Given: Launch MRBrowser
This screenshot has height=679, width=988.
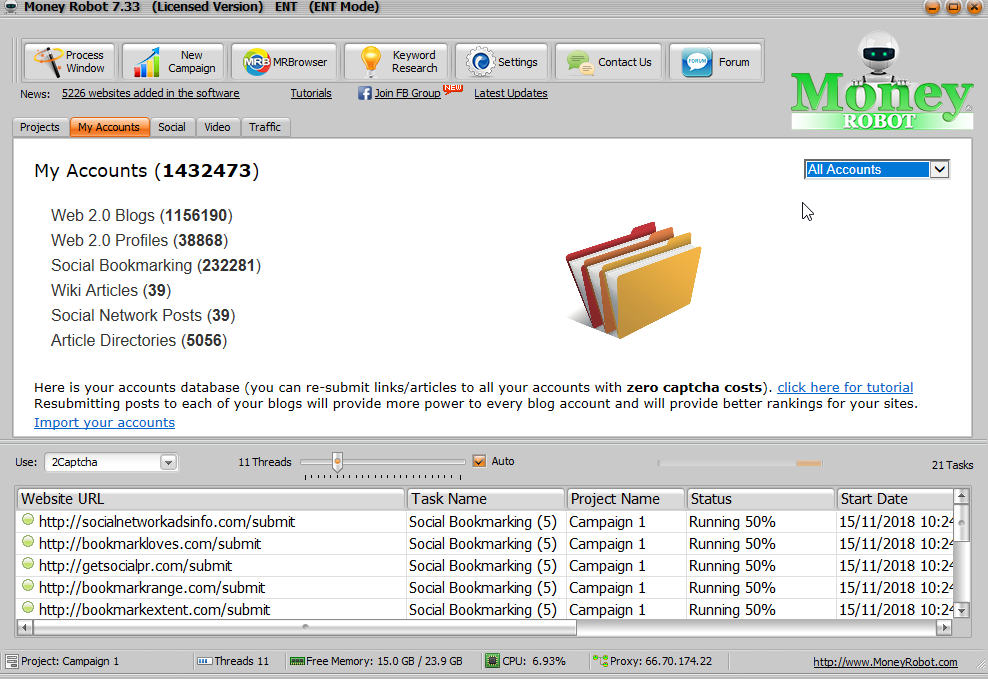Looking at the screenshot, I should (x=284, y=62).
